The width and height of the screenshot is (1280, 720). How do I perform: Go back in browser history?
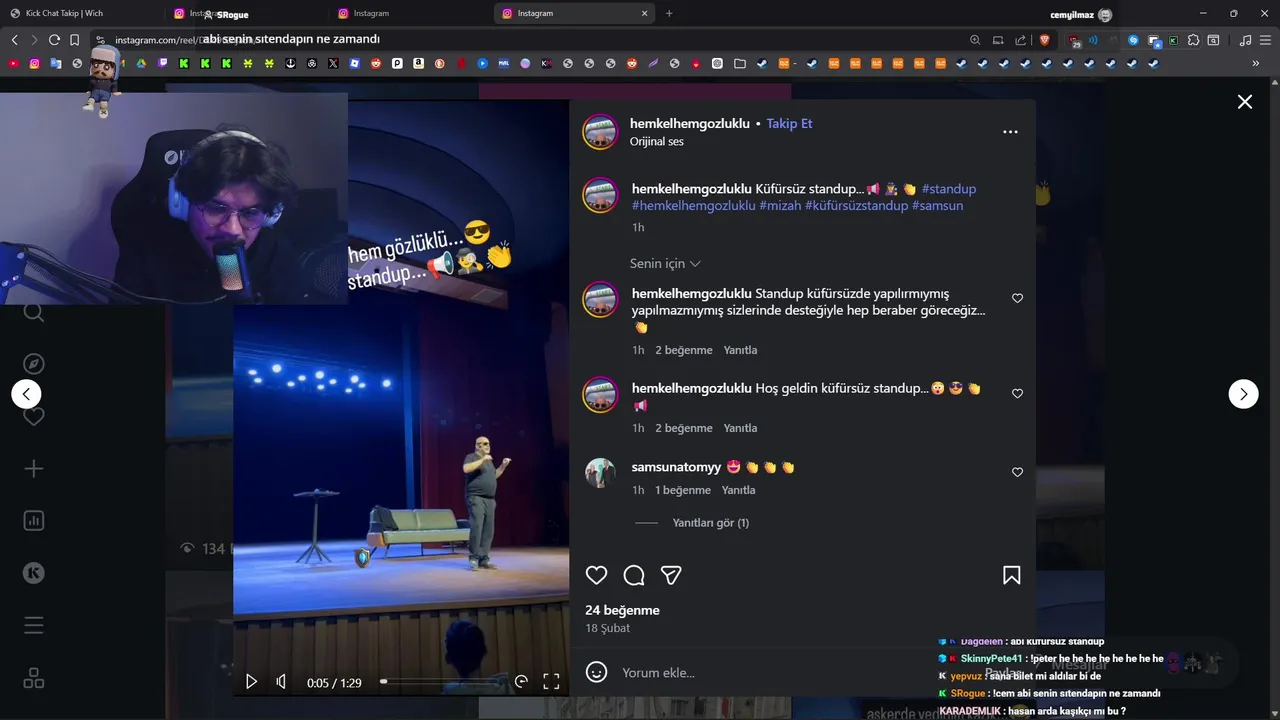click(x=14, y=40)
